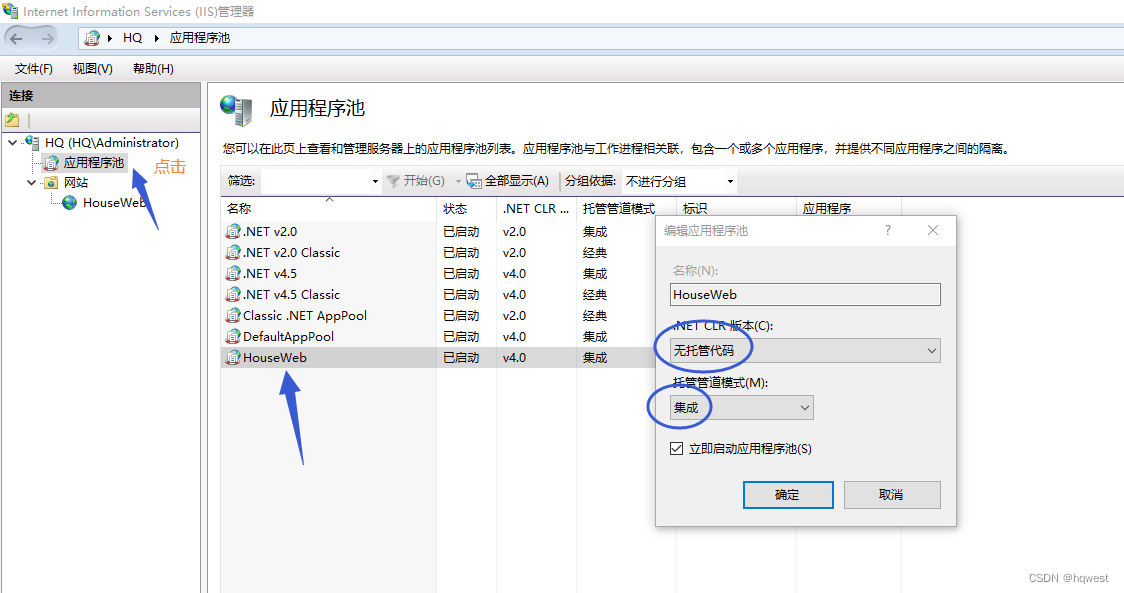
Task: Click the 网站 folder icon in tree
Action: coord(51,183)
